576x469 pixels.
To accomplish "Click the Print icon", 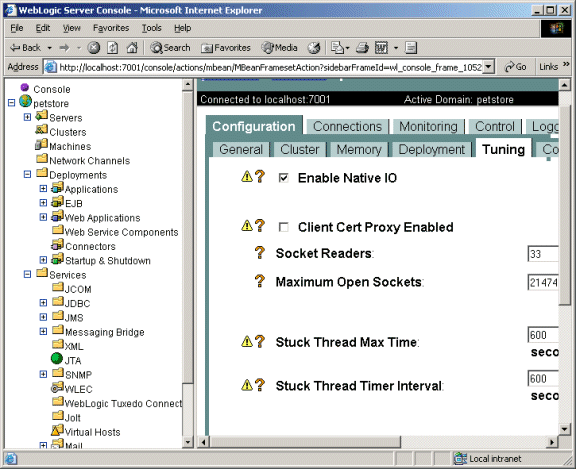I will pyautogui.click(x=362, y=48).
